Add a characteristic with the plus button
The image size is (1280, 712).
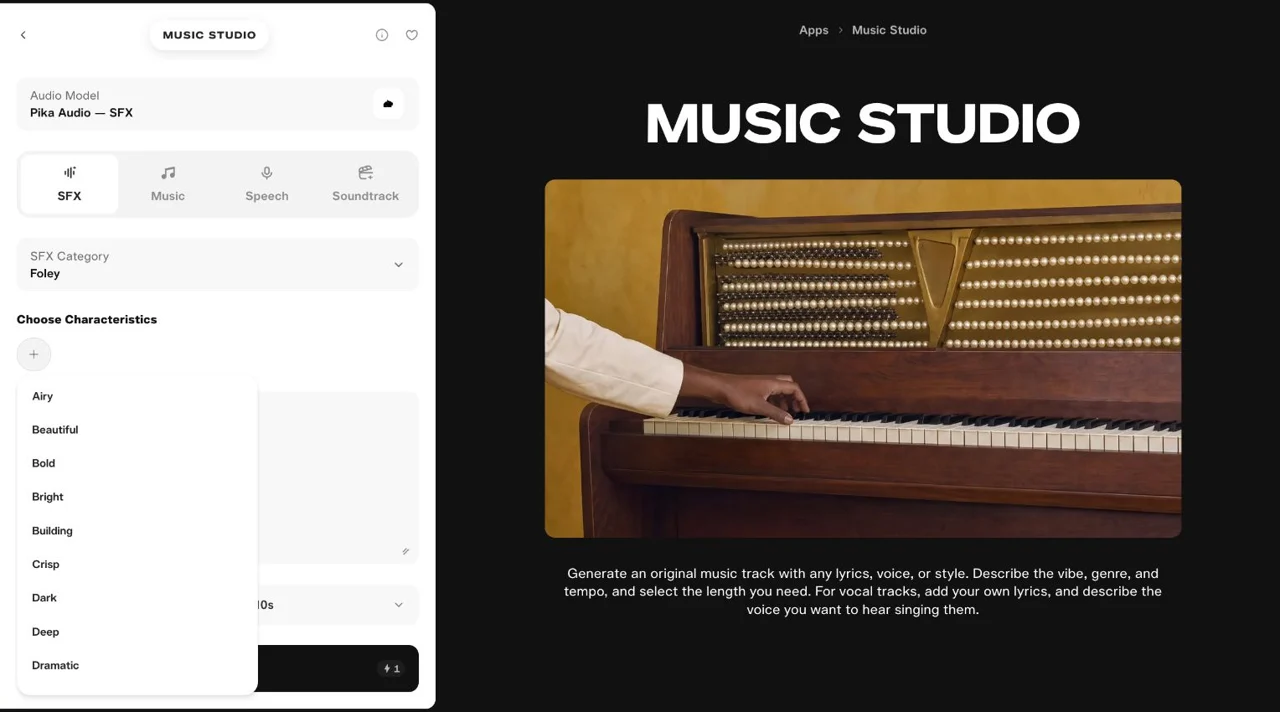tap(34, 354)
